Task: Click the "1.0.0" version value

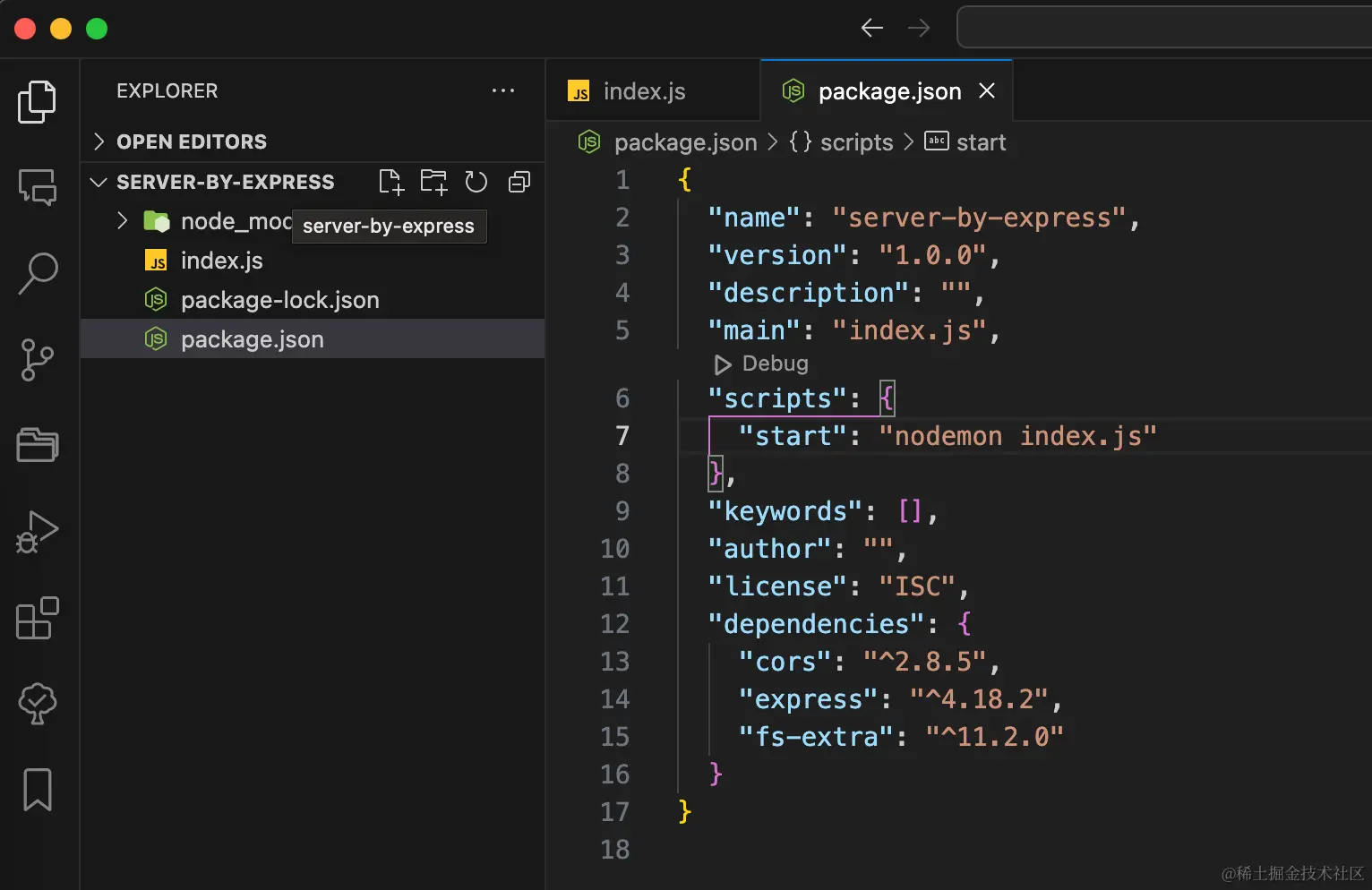Action: point(932,255)
